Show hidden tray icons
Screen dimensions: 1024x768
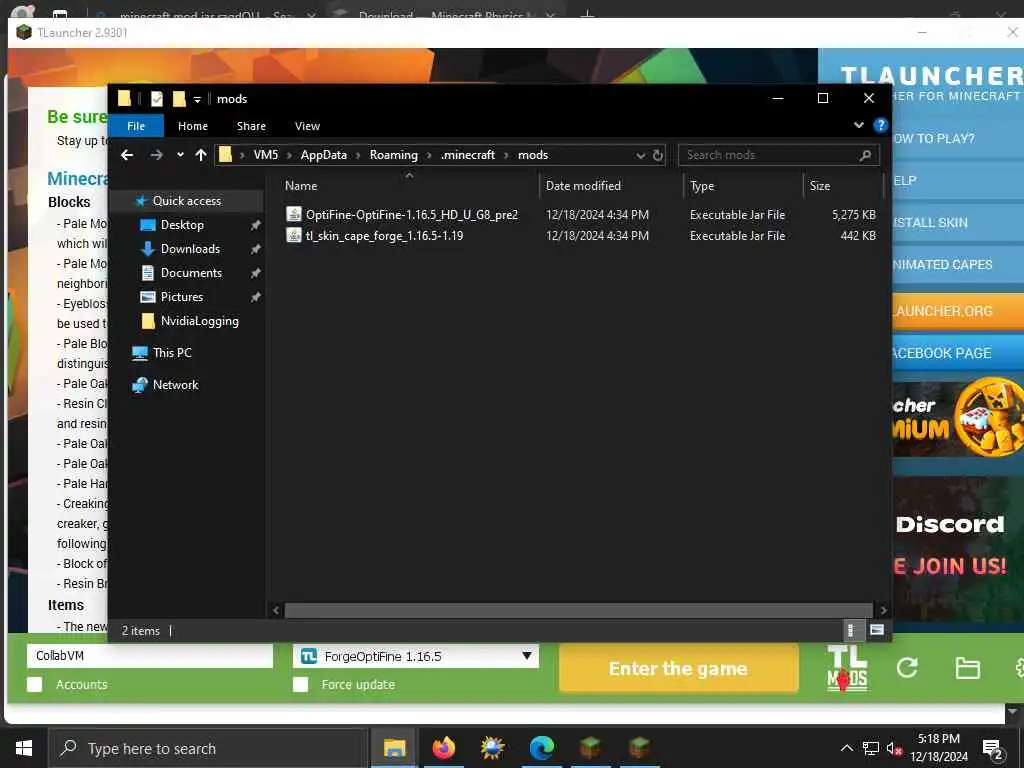846,748
